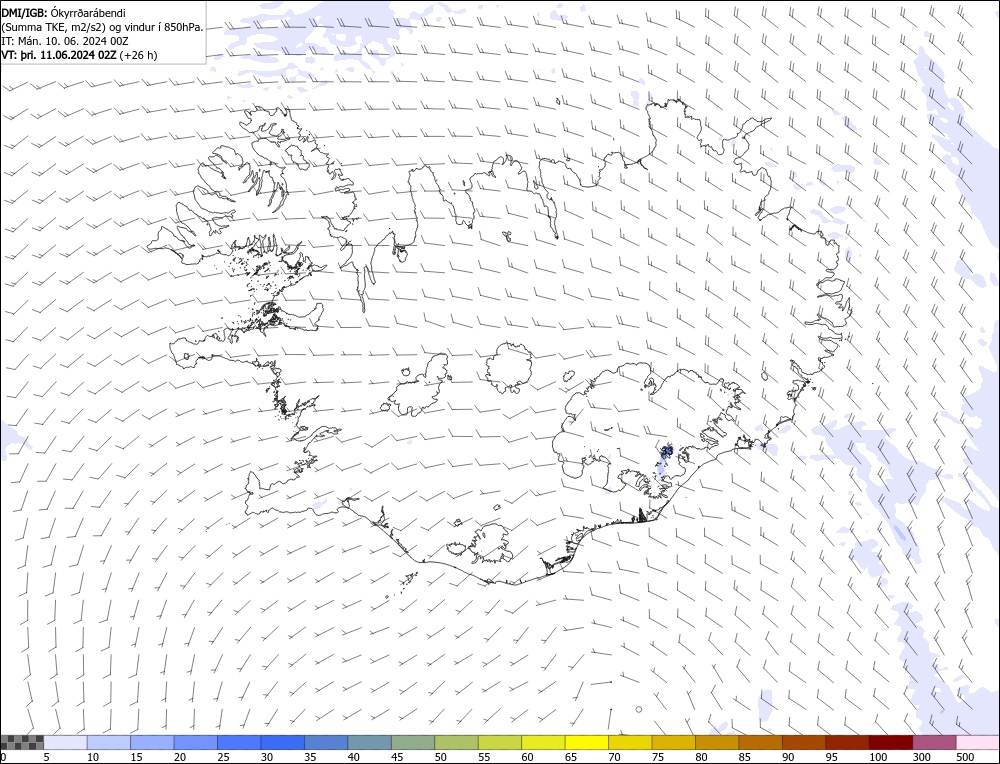Screen dimensions: 1000x764
Task: Click the 'IT: Mán. 10. 06. 2024 00Z' line
Action: [x=65, y=41]
